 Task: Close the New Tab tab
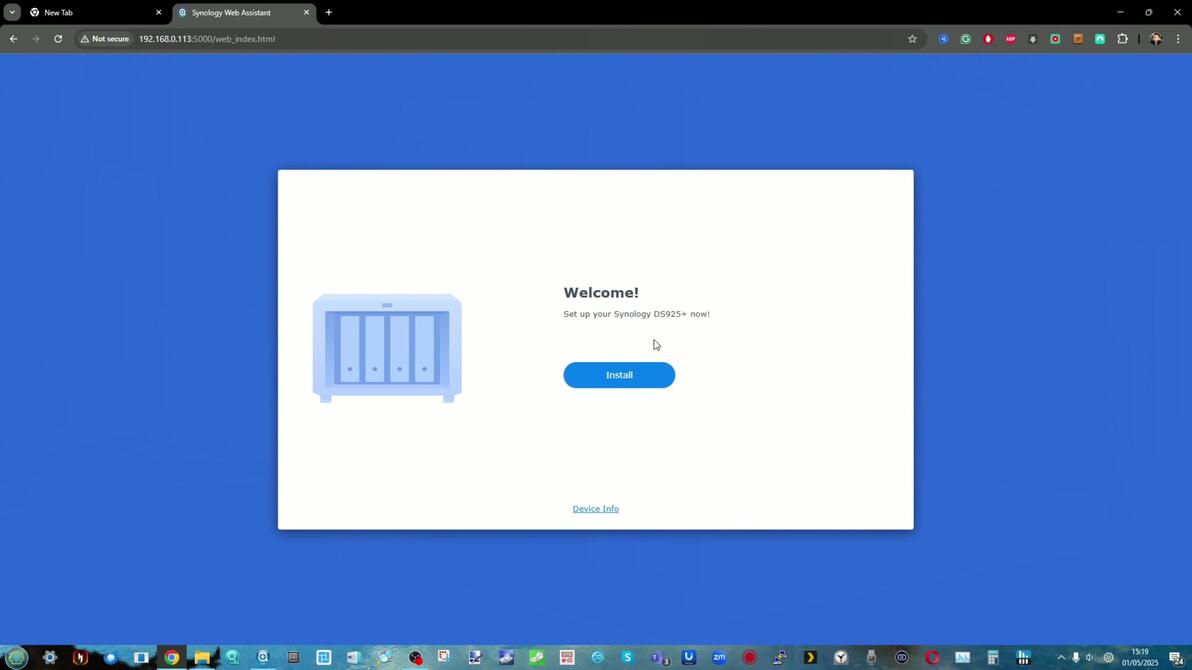click(158, 12)
